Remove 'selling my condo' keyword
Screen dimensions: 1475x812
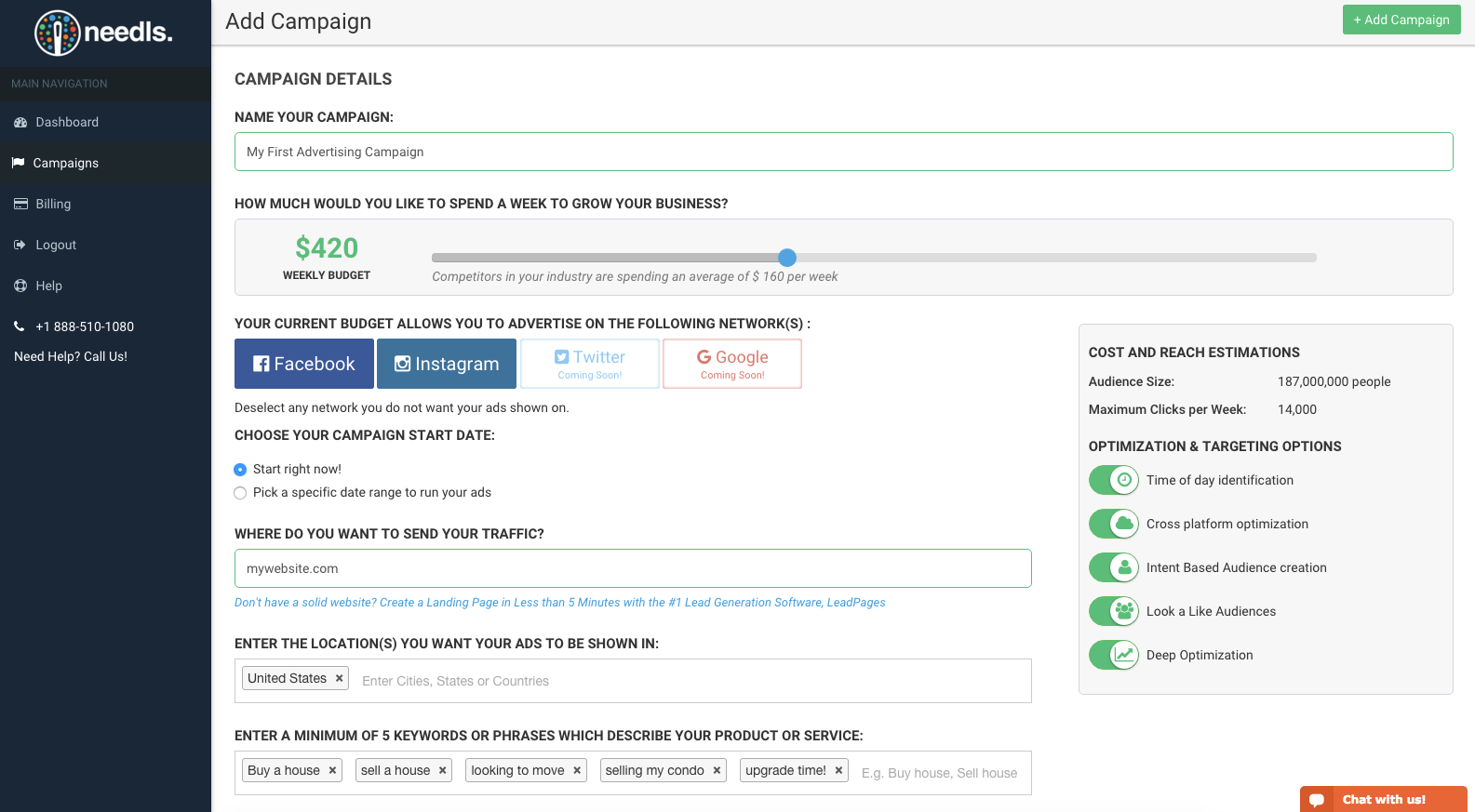[x=717, y=770]
